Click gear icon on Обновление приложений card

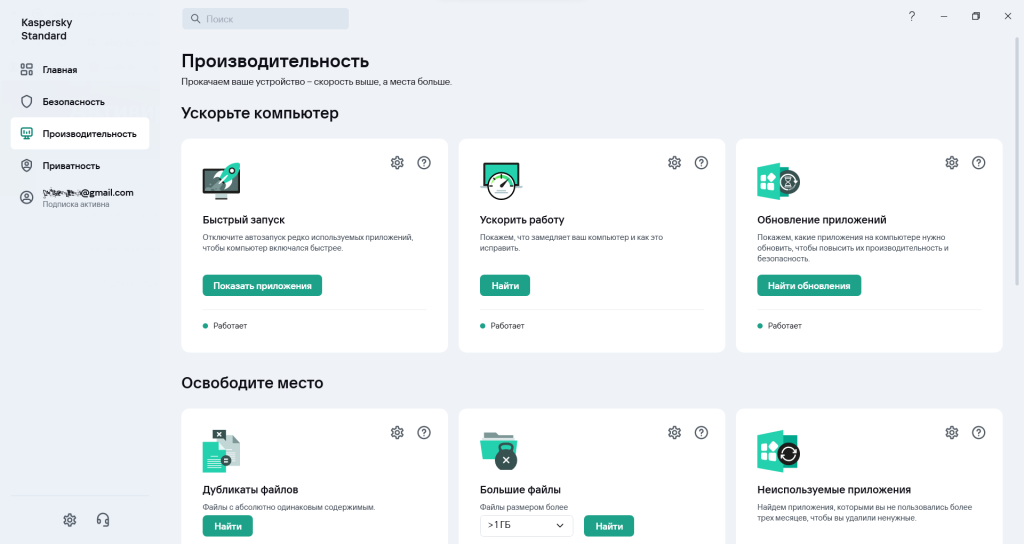coord(952,163)
